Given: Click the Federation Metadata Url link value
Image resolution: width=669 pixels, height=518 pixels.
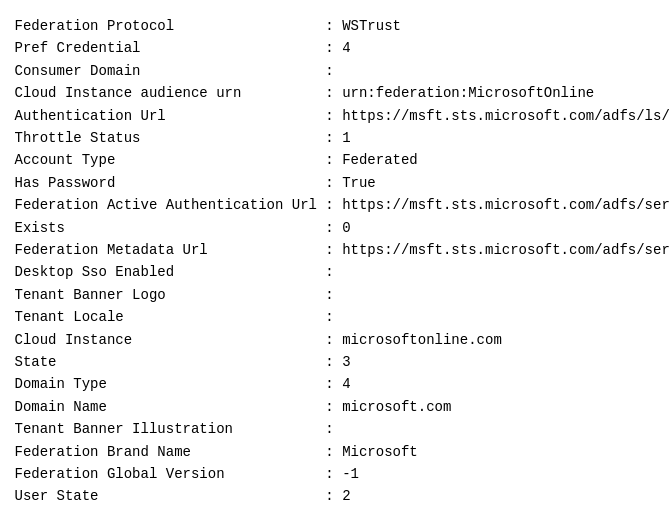Looking at the screenshot, I should pyautogui.click(x=505, y=250).
